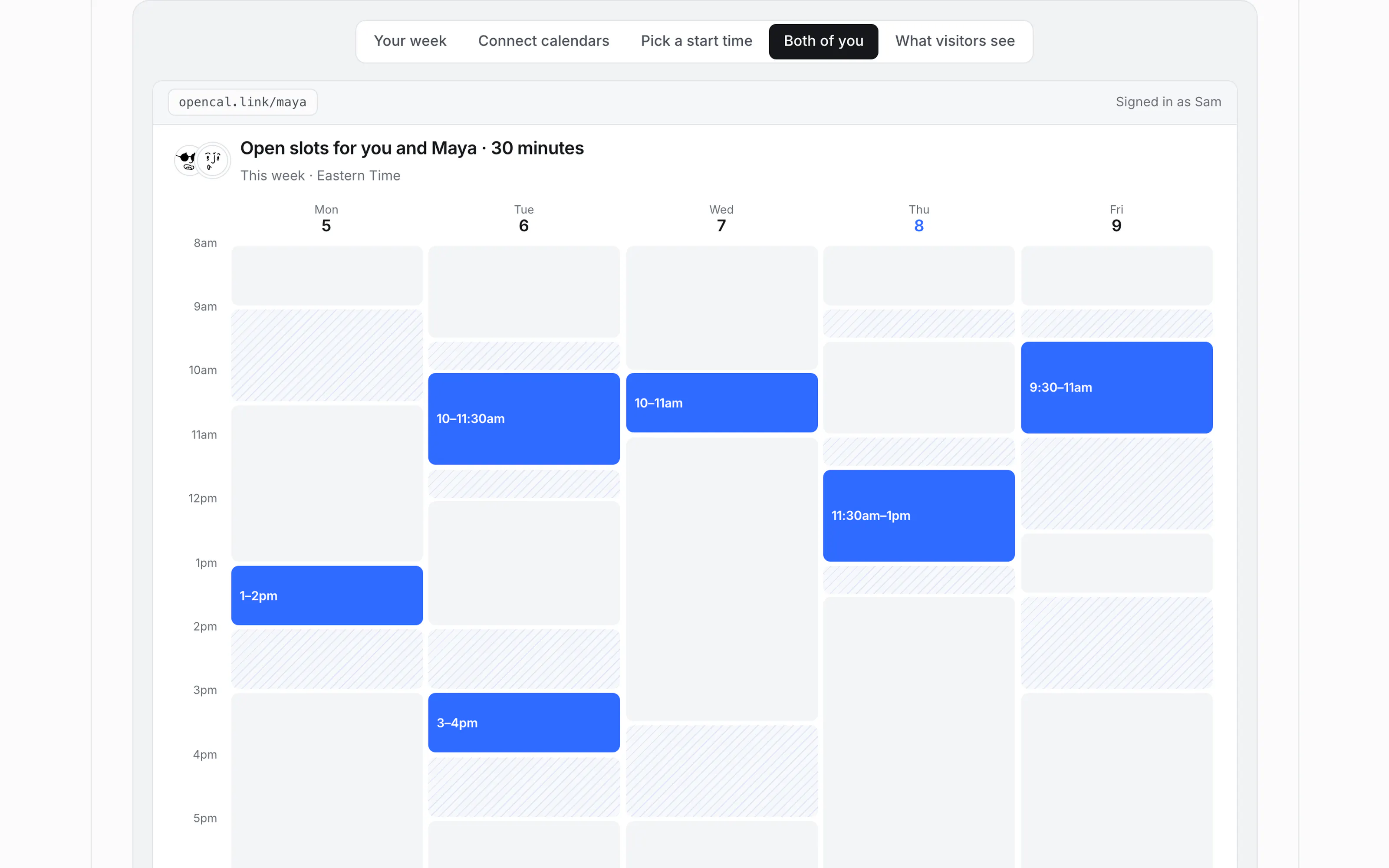Click the This week · Eastern Time subtitle

[x=320, y=176]
